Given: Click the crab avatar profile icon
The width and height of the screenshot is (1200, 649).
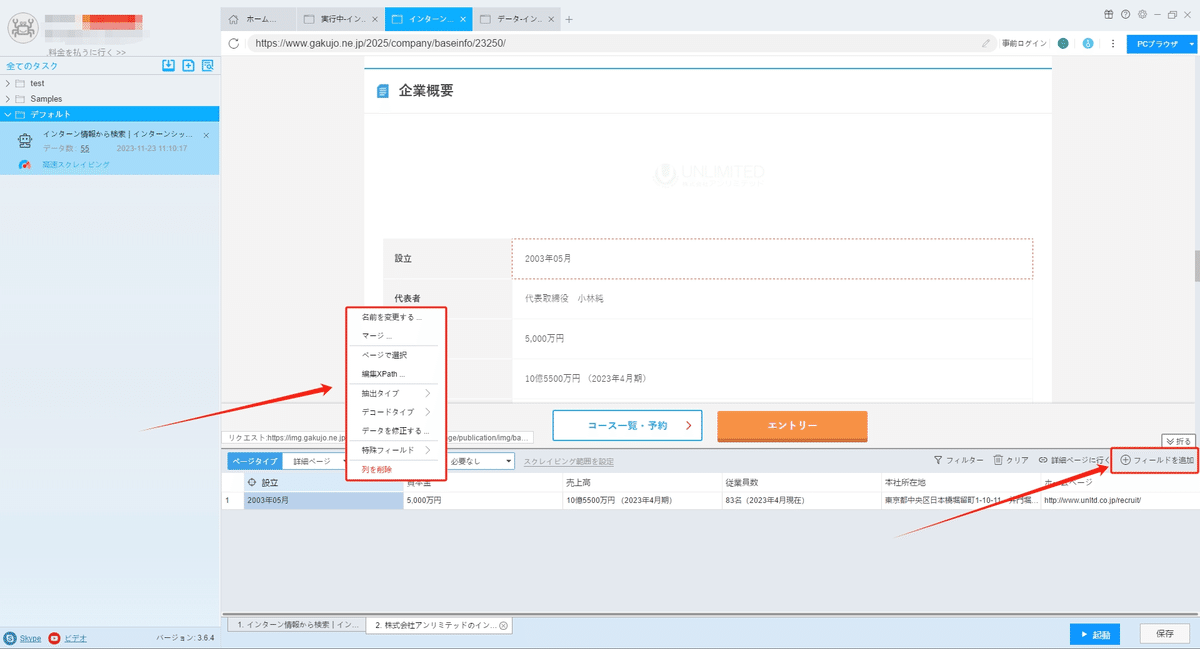Looking at the screenshot, I should coord(22,30).
